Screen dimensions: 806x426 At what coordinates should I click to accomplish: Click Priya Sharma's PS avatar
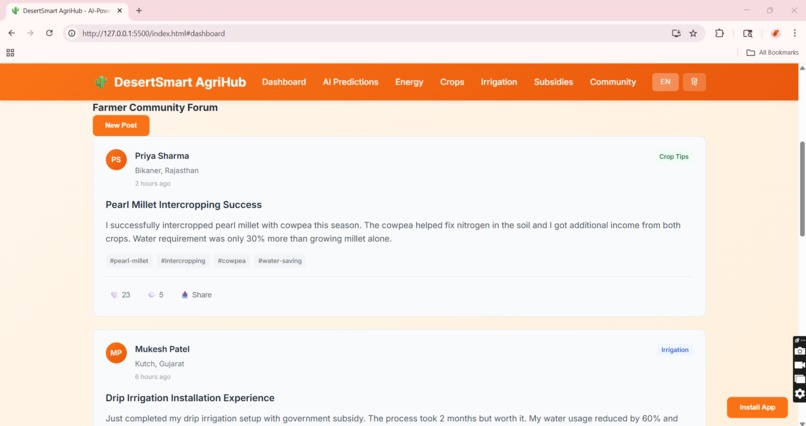[116, 160]
